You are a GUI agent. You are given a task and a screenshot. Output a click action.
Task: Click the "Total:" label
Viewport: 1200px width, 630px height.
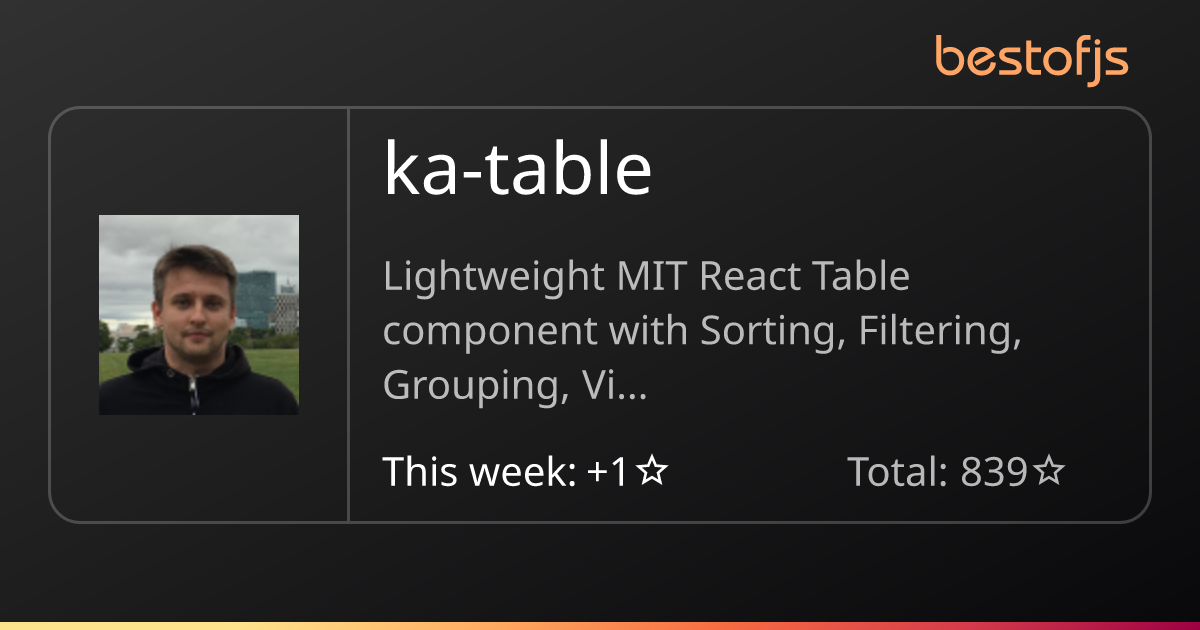tap(898, 471)
